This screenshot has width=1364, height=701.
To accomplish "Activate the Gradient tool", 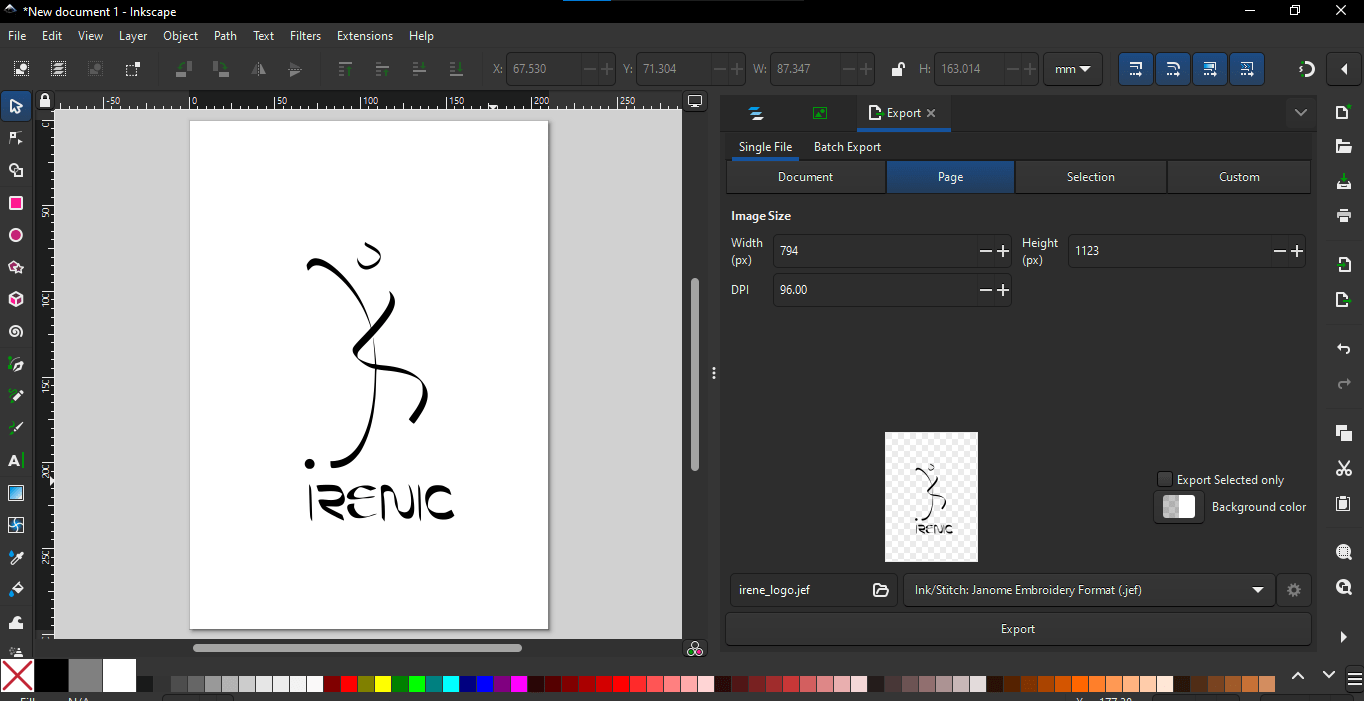I will coord(16,493).
